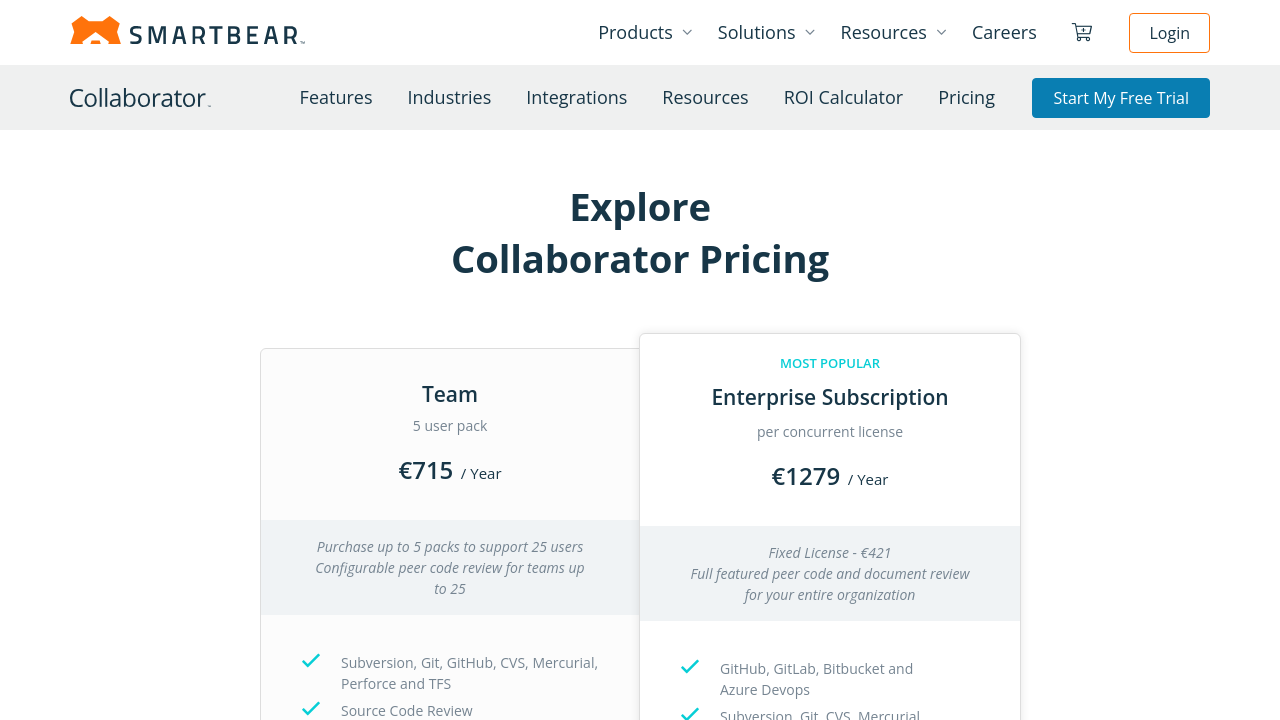Click checkmark next to Source Code Review
Image resolution: width=1280 pixels, height=720 pixels.
click(311, 709)
